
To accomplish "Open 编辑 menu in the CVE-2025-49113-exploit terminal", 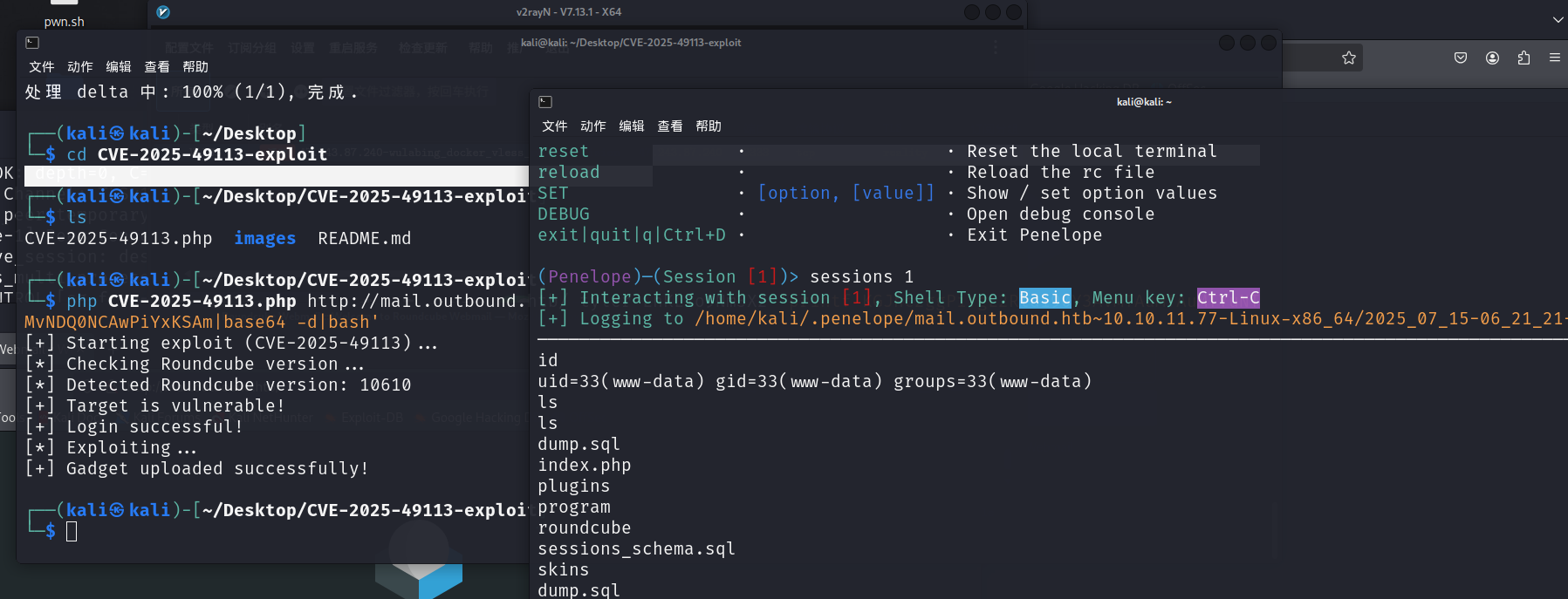I will (x=118, y=67).
